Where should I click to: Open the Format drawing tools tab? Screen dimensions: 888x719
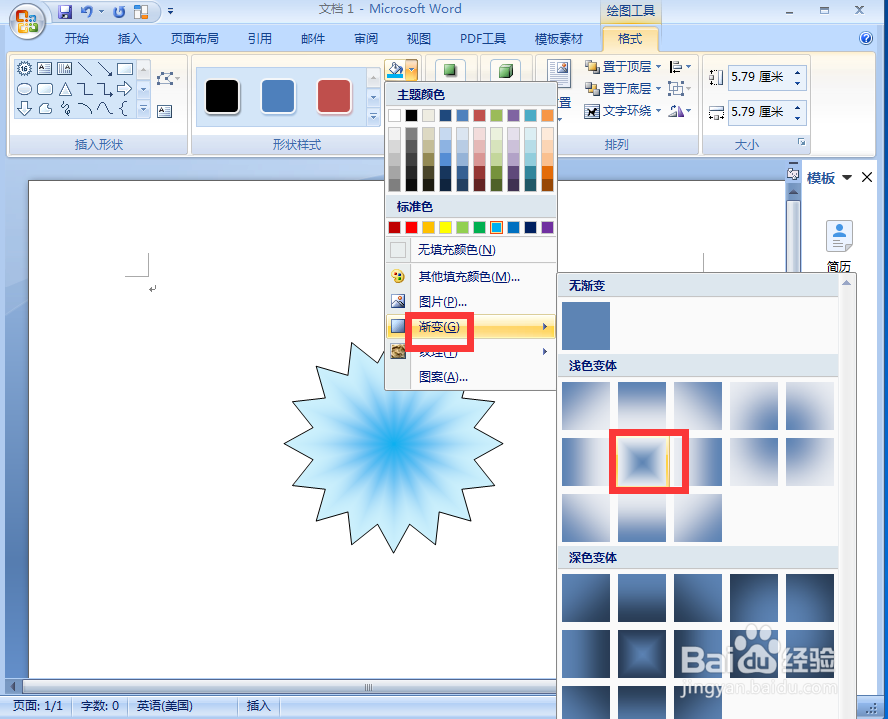[630, 38]
